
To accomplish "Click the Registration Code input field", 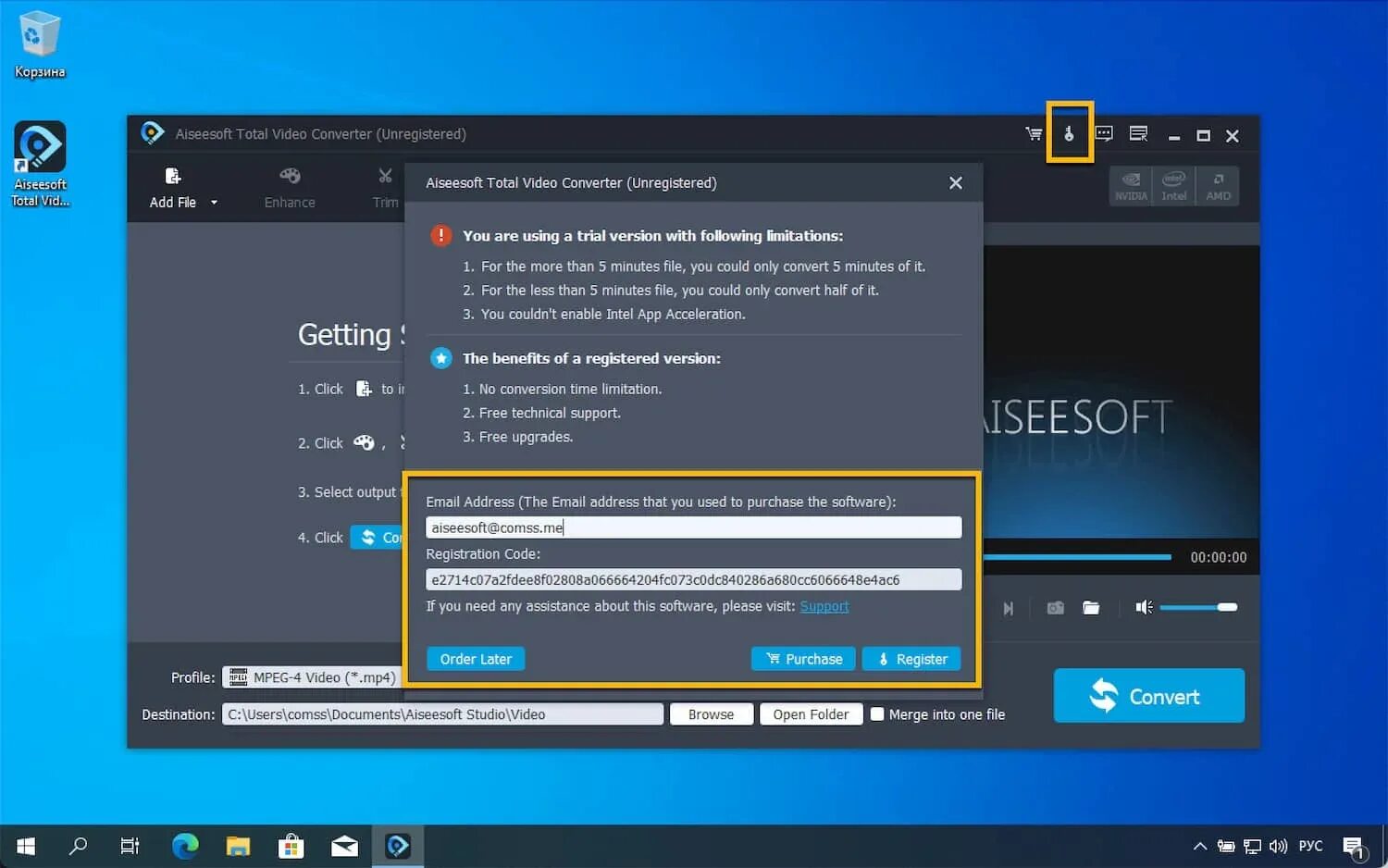I will pos(693,579).
